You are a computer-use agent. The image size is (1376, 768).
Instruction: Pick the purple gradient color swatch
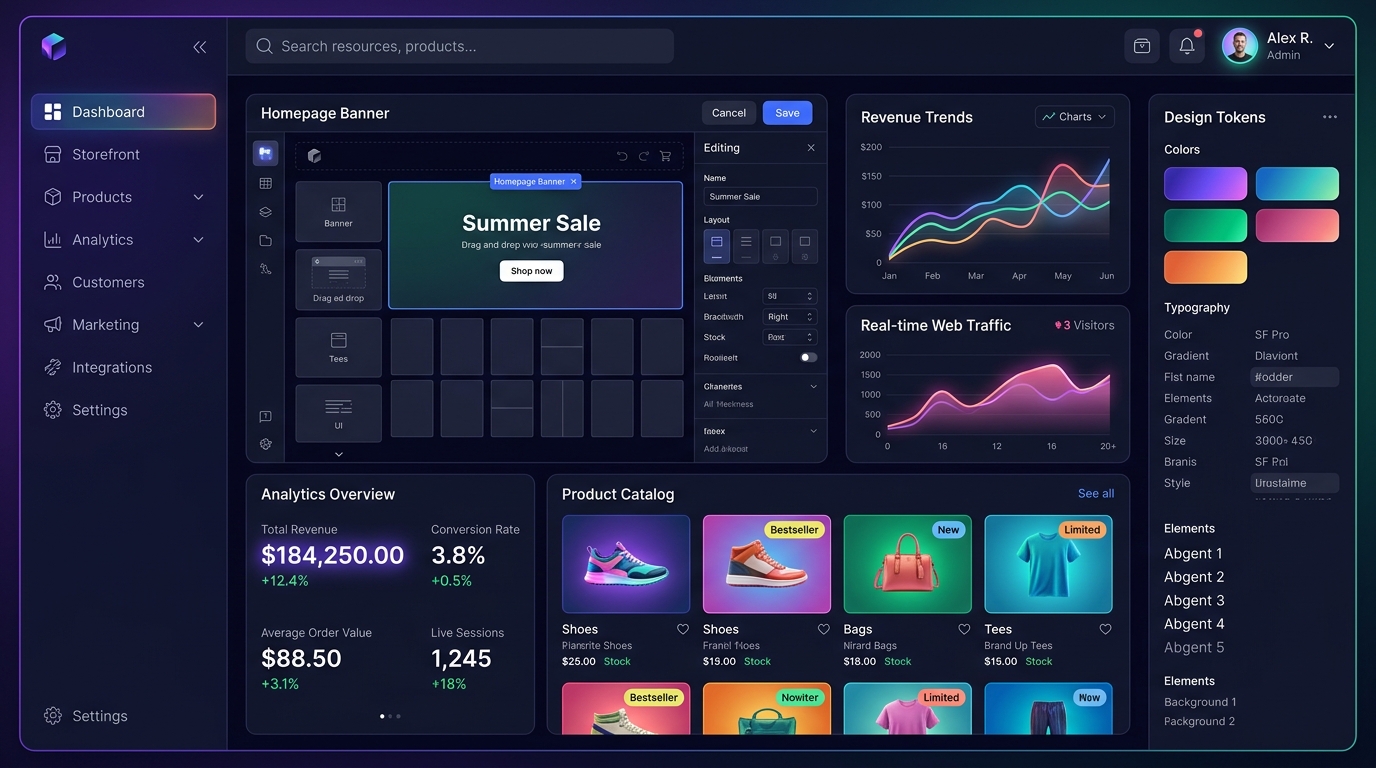point(1205,184)
